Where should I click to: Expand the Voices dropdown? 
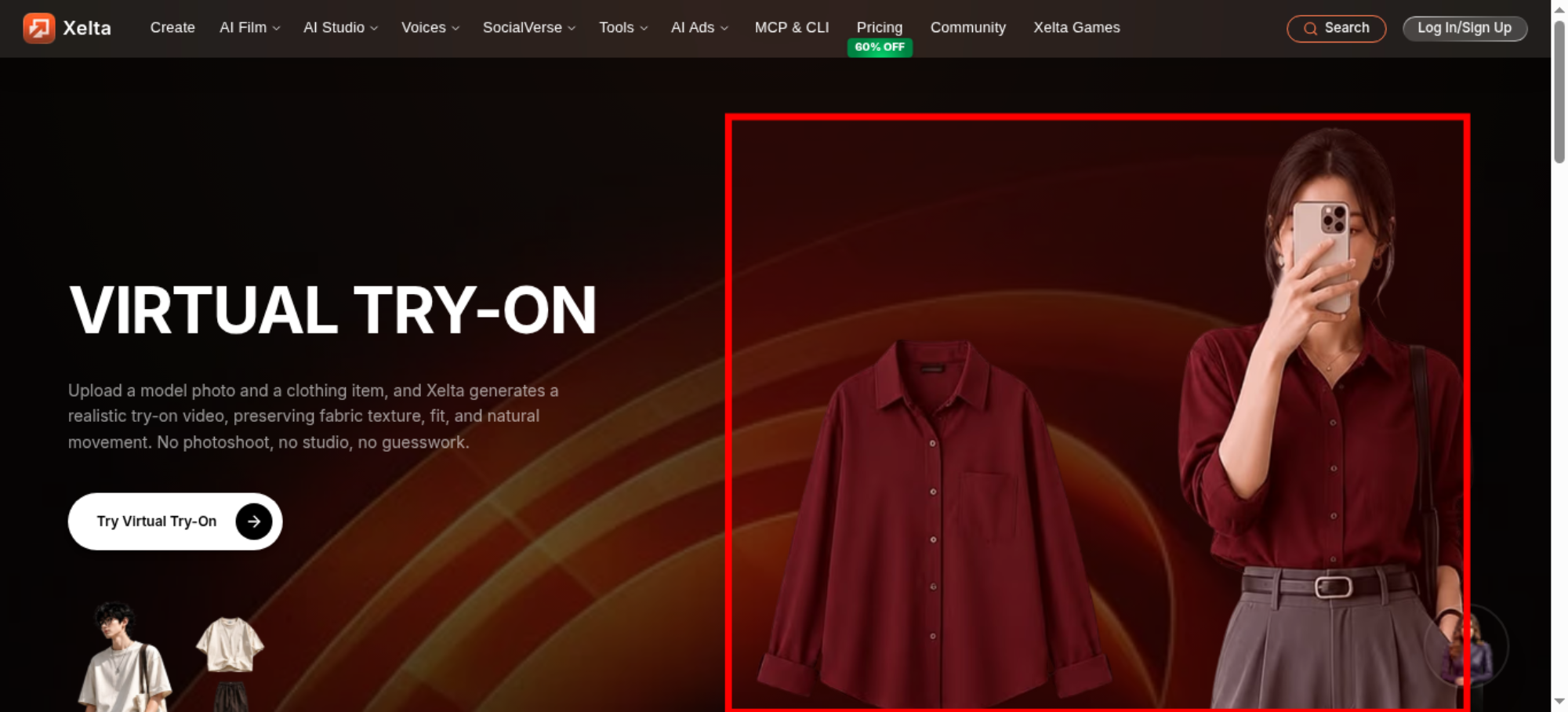point(430,27)
